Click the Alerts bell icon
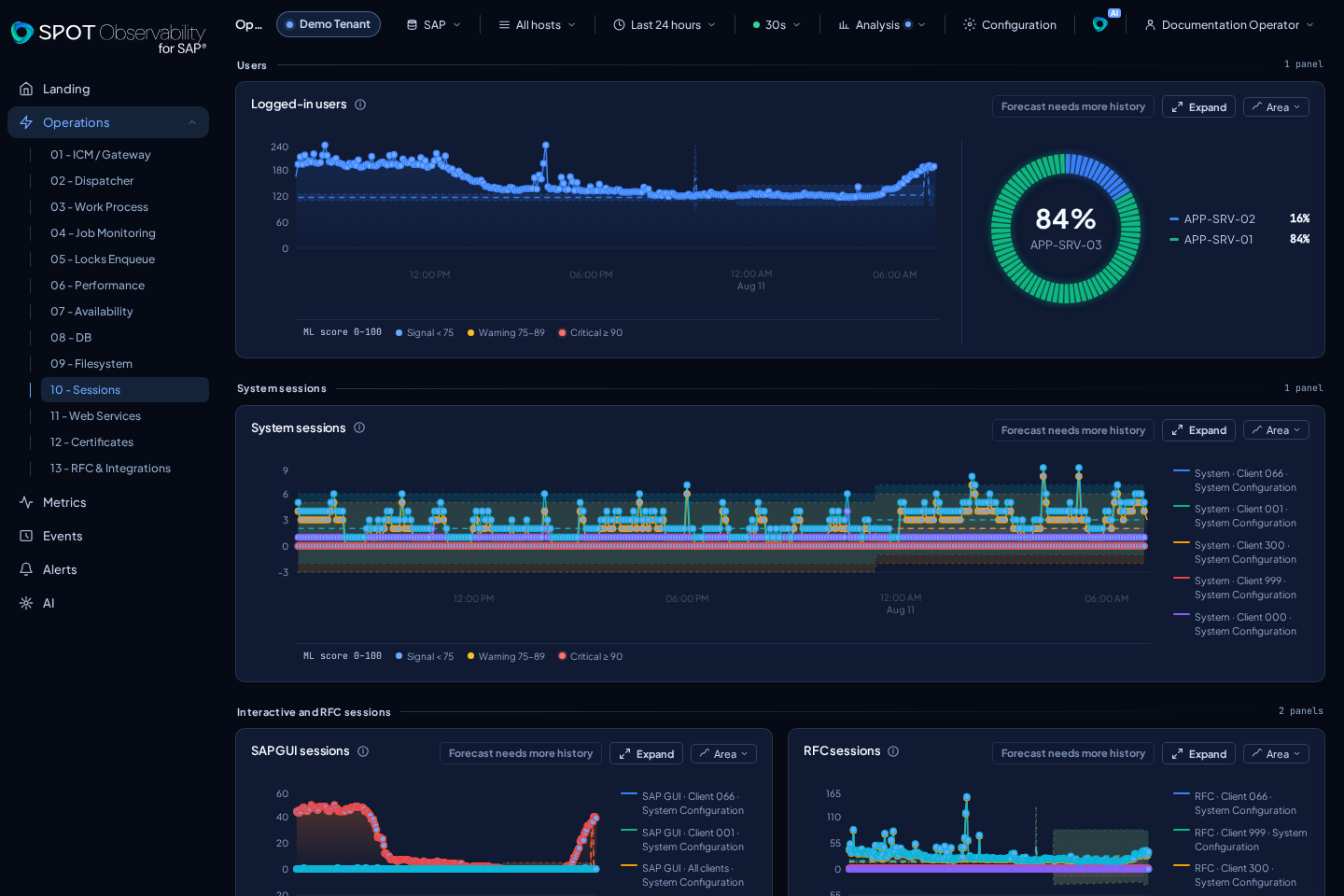This screenshot has width=1344, height=896. 26,569
